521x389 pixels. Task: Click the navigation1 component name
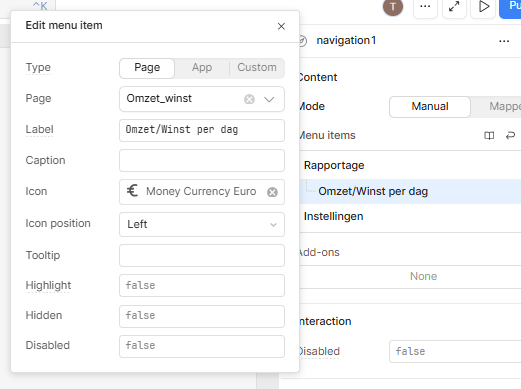[346, 40]
